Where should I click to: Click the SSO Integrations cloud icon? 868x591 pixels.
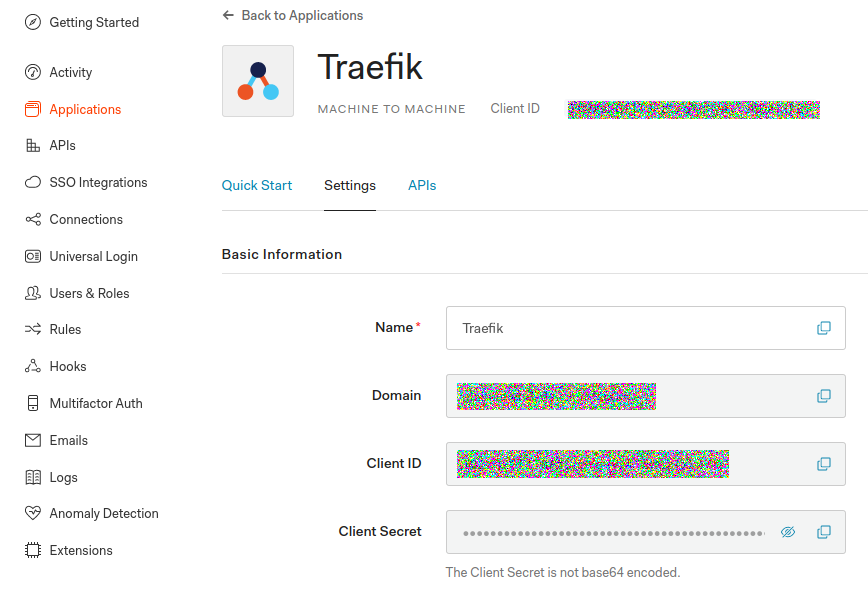(33, 182)
